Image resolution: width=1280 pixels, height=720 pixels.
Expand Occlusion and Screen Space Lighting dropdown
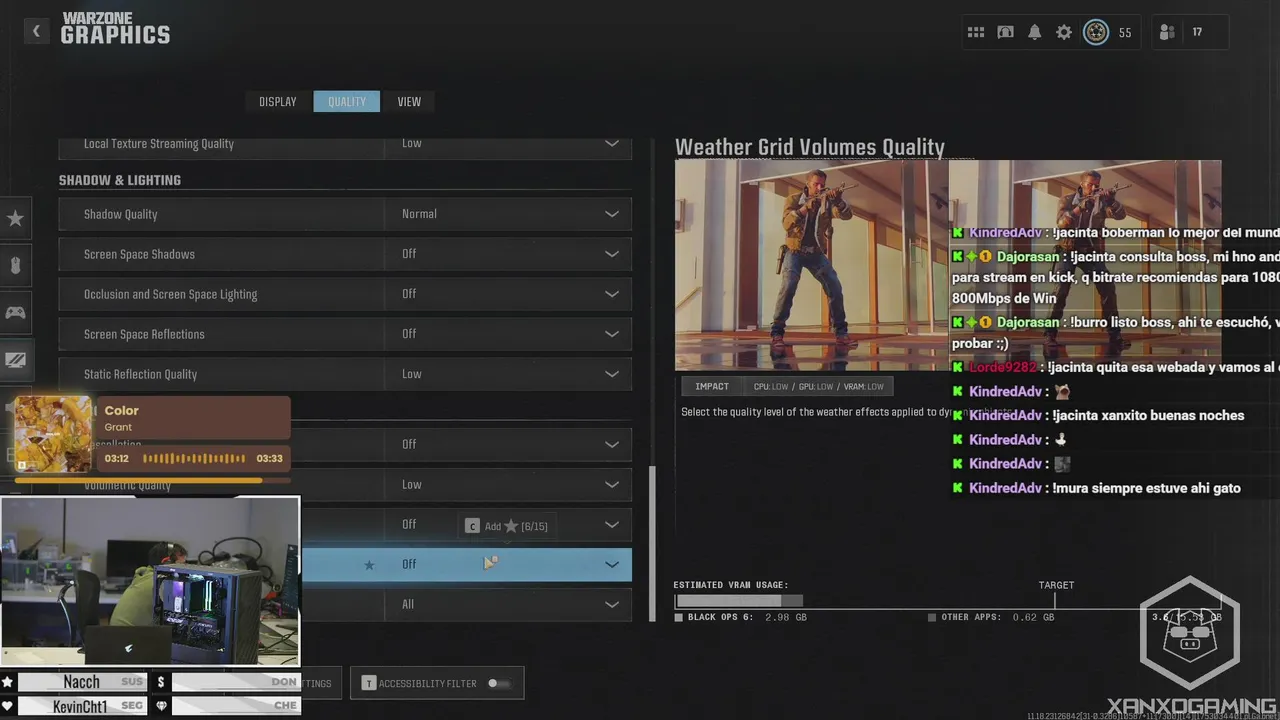(611, 294)
